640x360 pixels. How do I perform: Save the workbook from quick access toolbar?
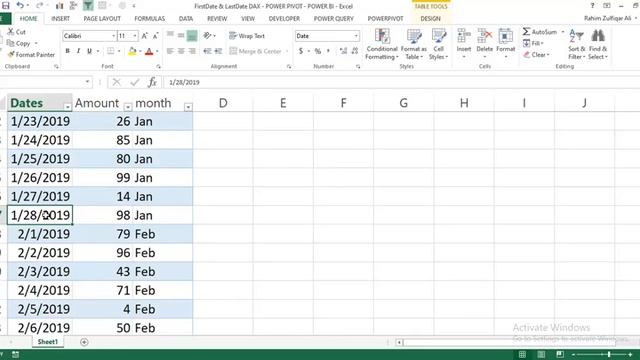6,6
